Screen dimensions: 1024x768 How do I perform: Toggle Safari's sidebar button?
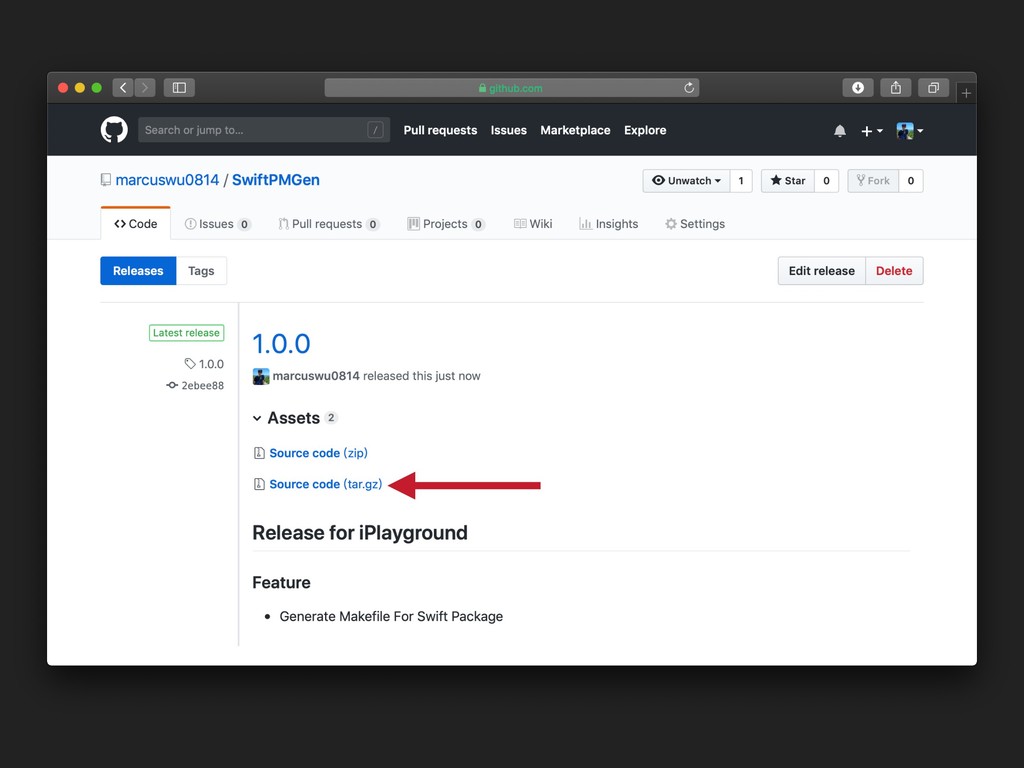[179, 88]
